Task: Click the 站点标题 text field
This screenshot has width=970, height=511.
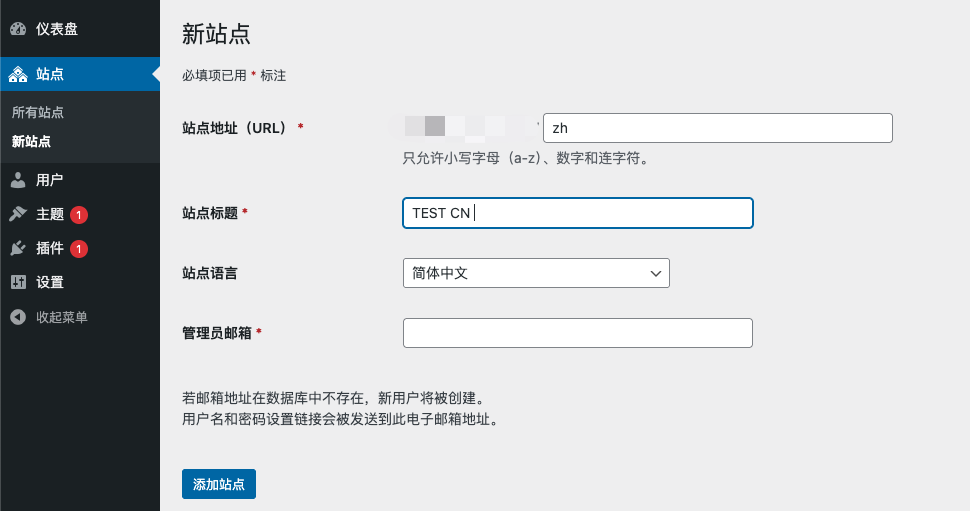Action: point(577,213)
